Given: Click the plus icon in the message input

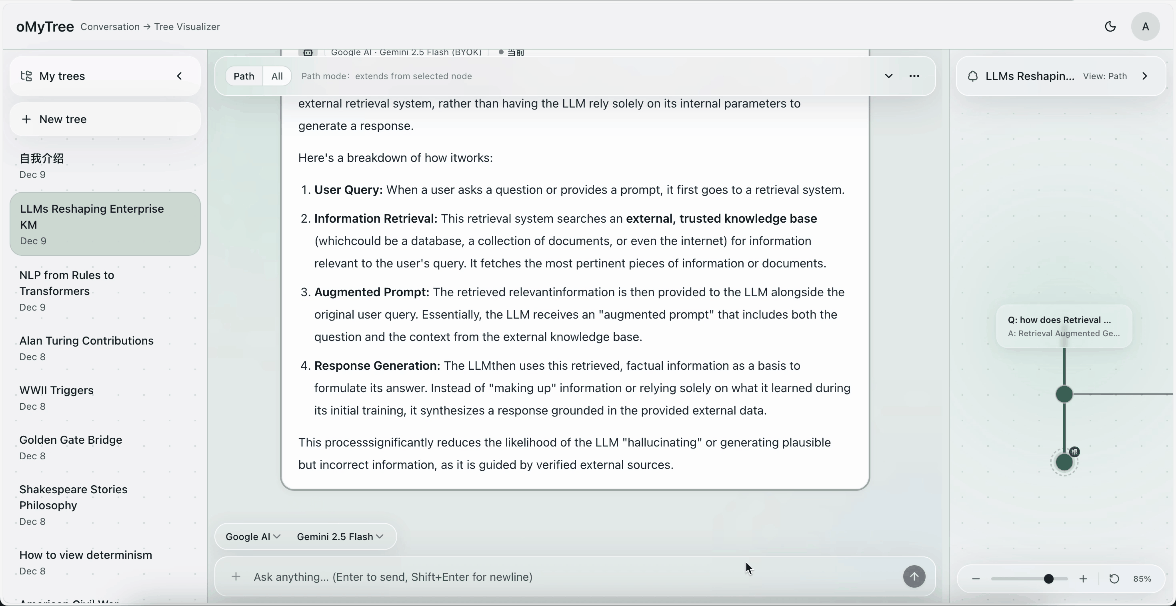Looking at the screenshot, I should (236, 577).
